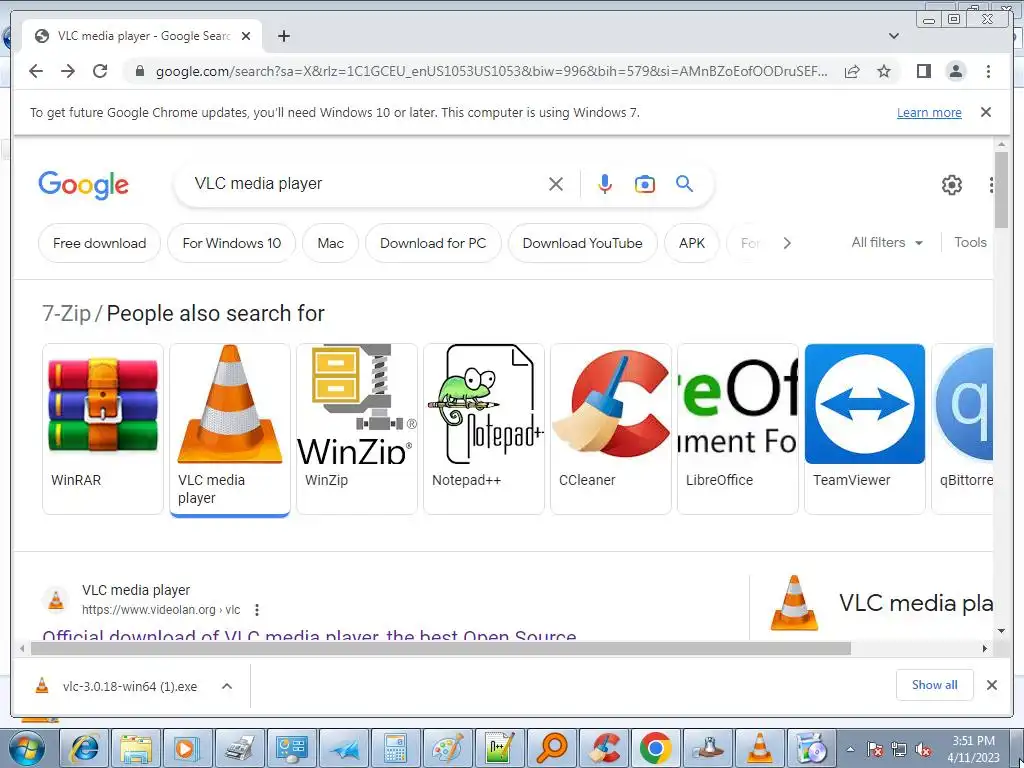Open the CCleaner card
Viewport: 1024px width, 768px height.
611,428
